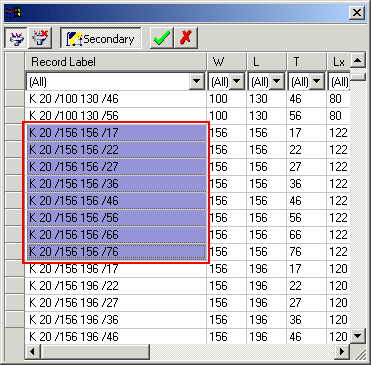Click the L column header
This screenshot has height=365, width=371.
266,62
